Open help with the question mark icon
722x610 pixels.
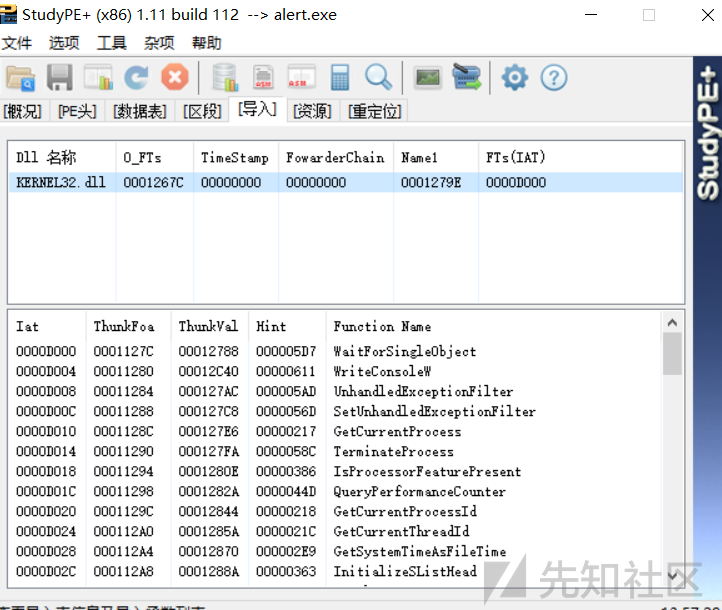coord(554,77)
